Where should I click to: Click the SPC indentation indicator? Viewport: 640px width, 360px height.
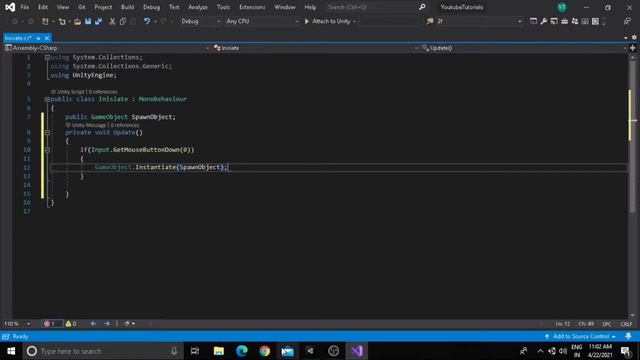point(607,324)
